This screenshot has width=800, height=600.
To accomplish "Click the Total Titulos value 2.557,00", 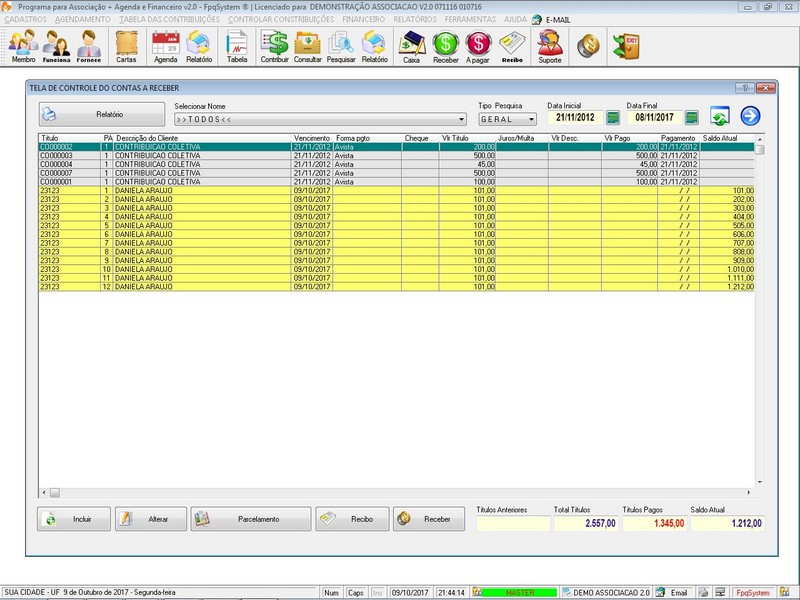I will [x=586, y=523].
